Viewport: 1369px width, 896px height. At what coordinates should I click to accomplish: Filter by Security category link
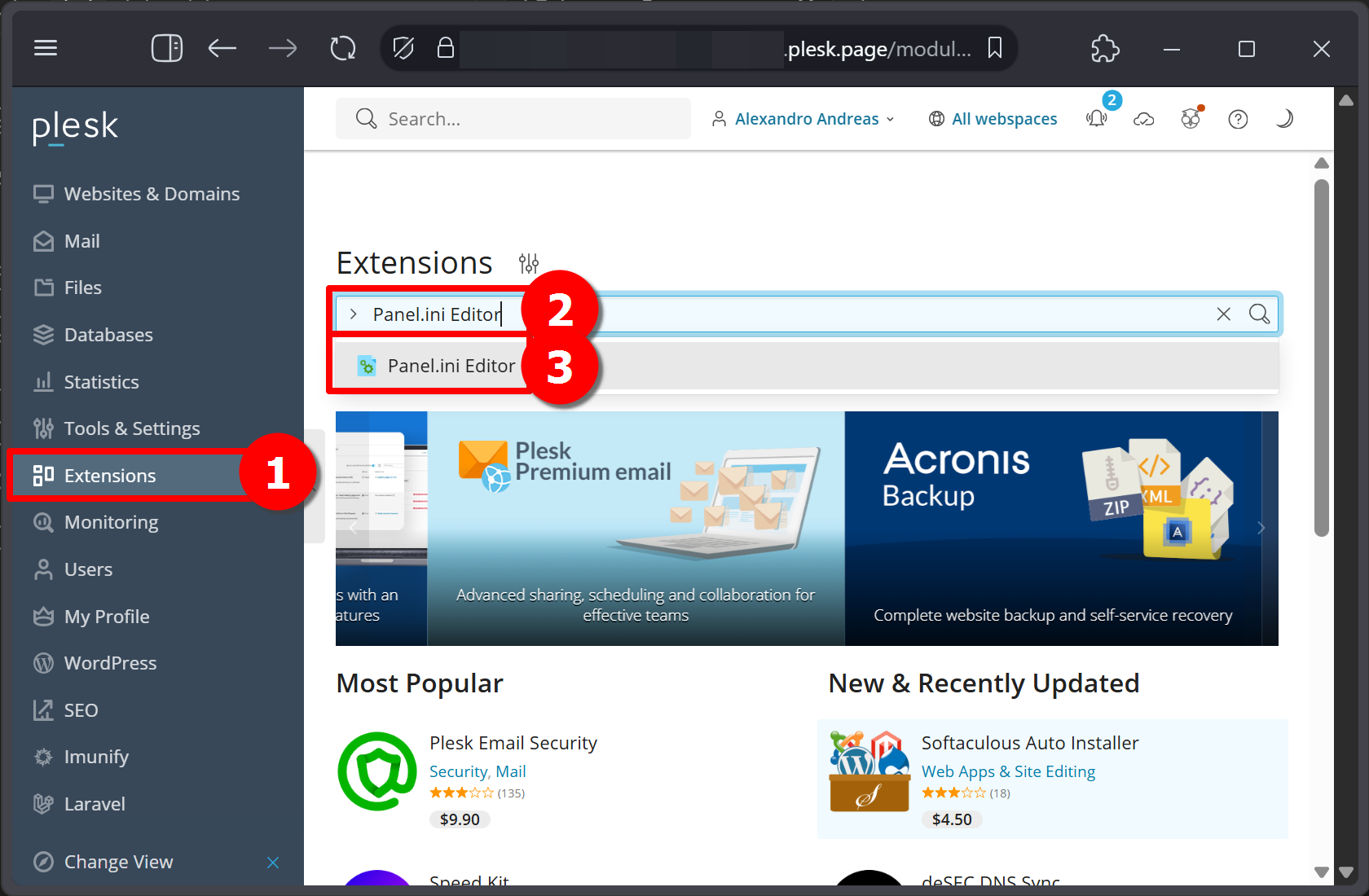[x=458, y=771]
